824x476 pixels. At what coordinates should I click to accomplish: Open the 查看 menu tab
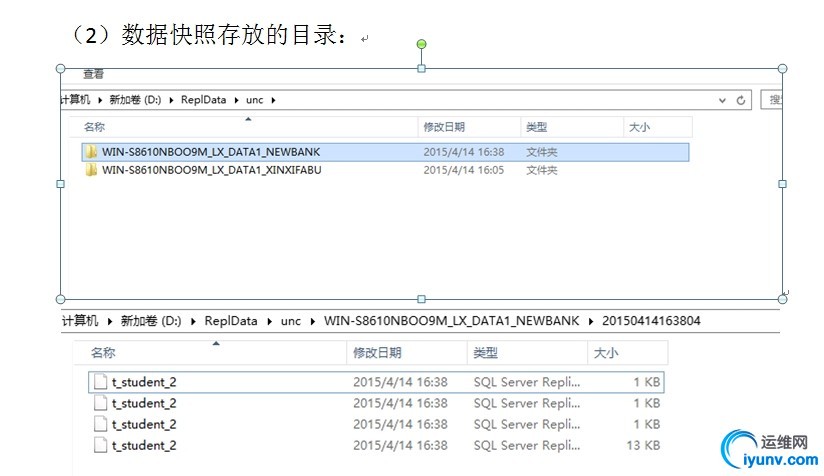tap(94, 74)
